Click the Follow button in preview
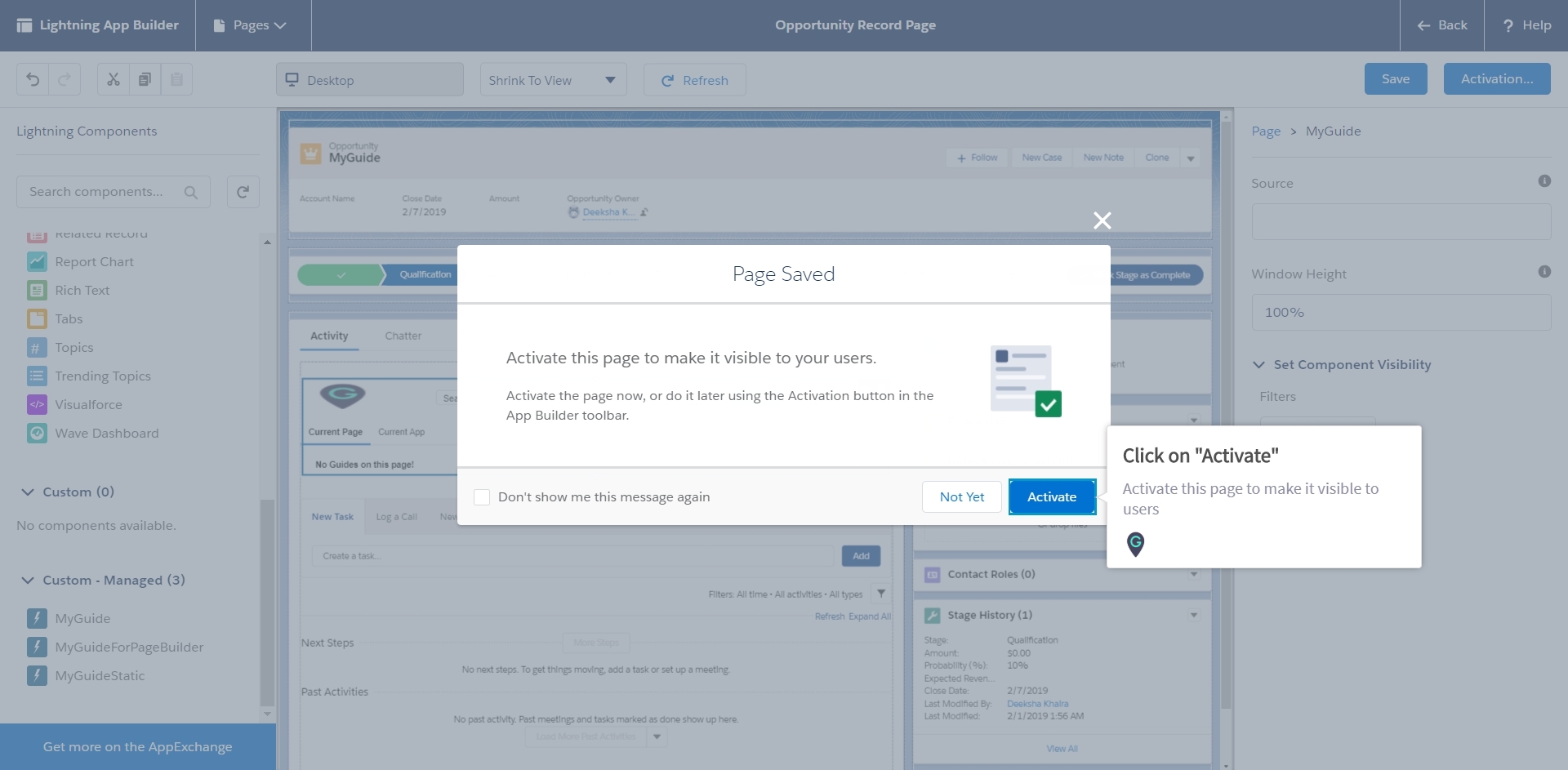 point(978,158)
